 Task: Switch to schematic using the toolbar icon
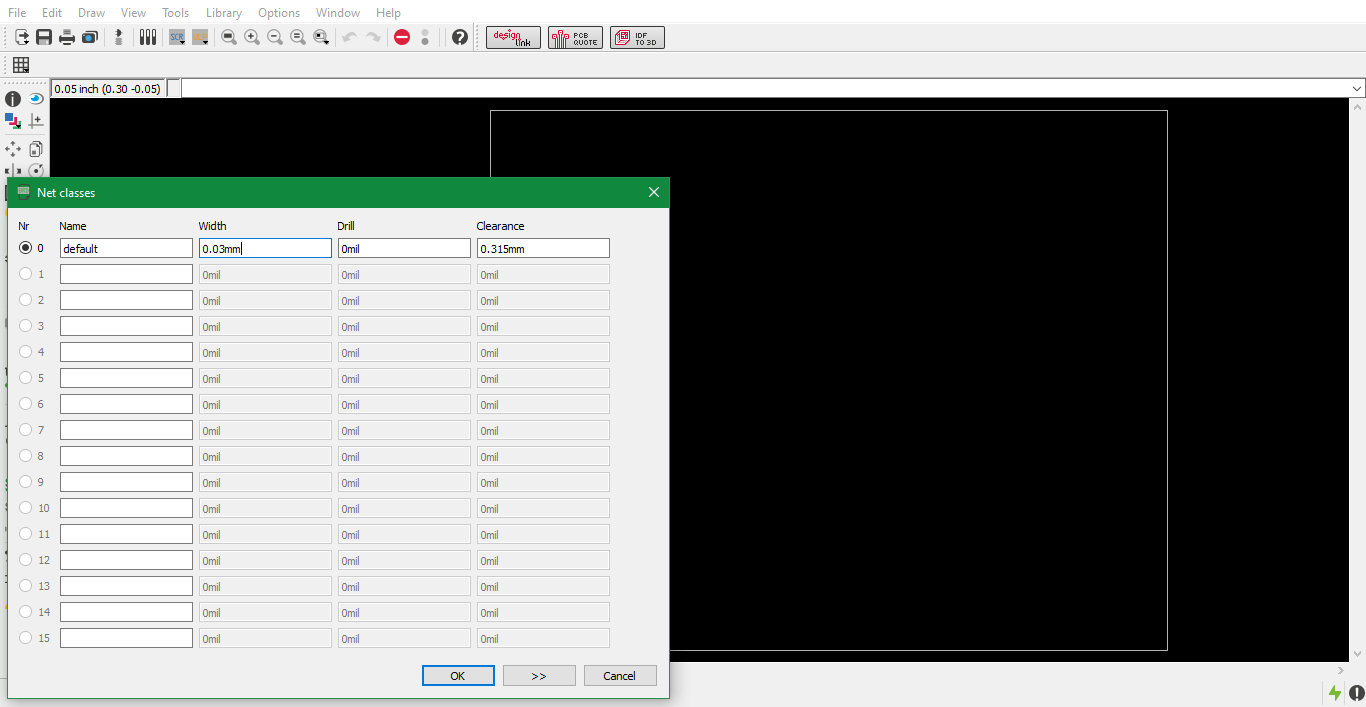119,37
